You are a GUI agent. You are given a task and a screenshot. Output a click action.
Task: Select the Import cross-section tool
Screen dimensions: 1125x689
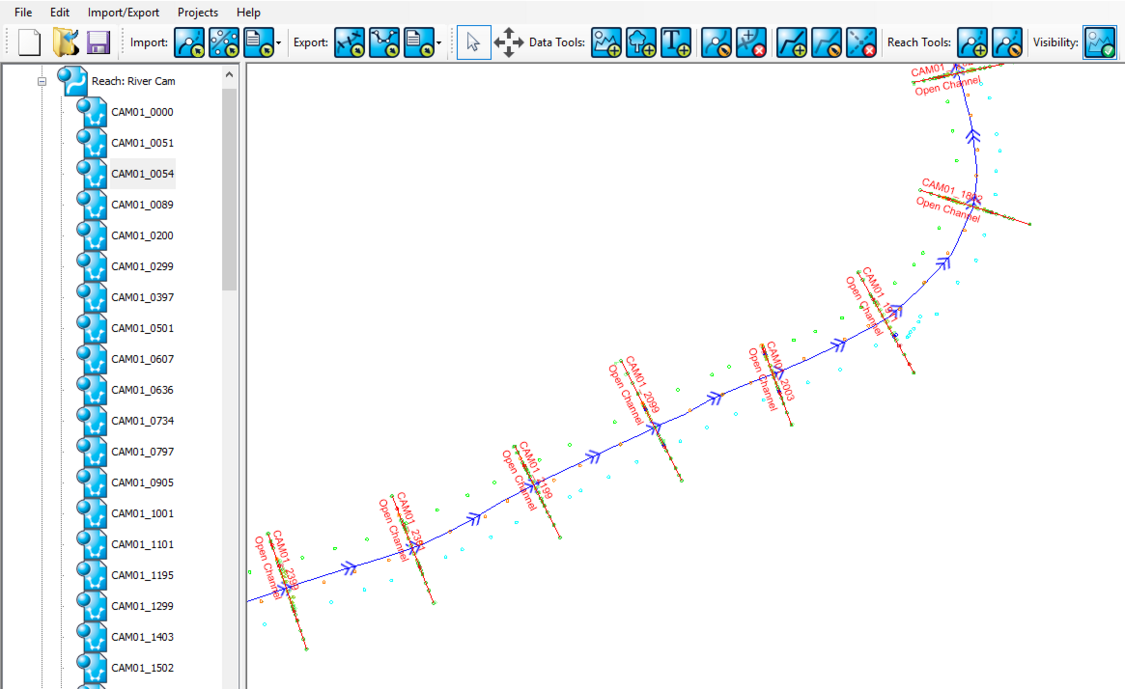pos(189,43)
